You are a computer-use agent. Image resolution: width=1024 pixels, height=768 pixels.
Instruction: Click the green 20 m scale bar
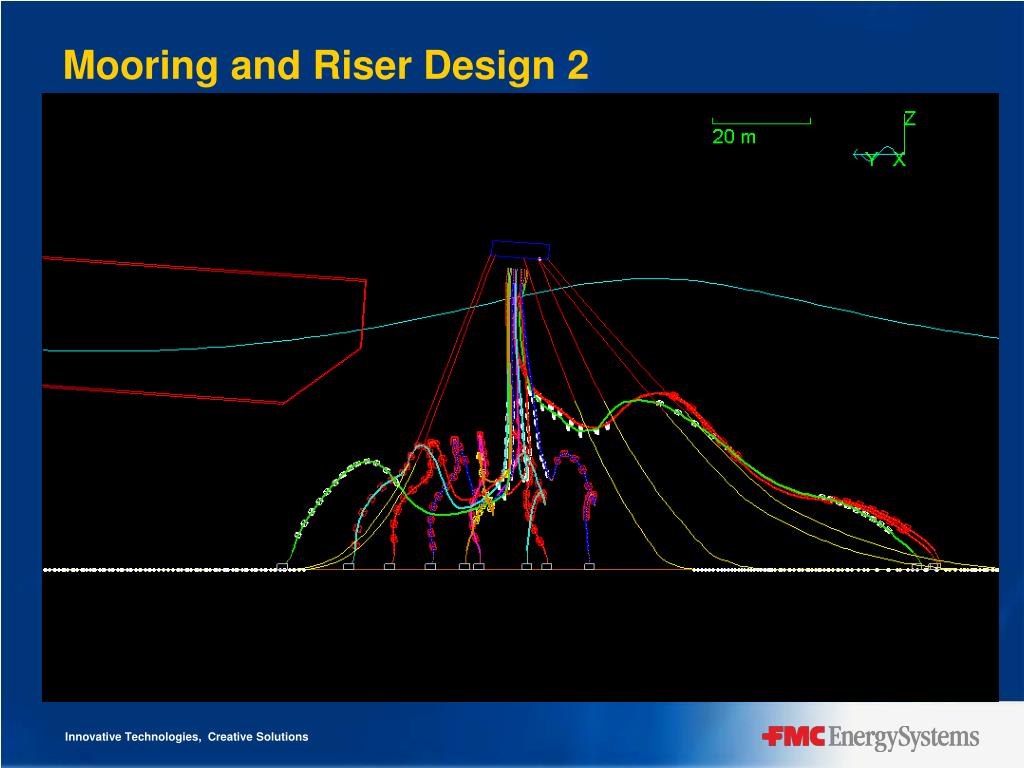(761, 121)
